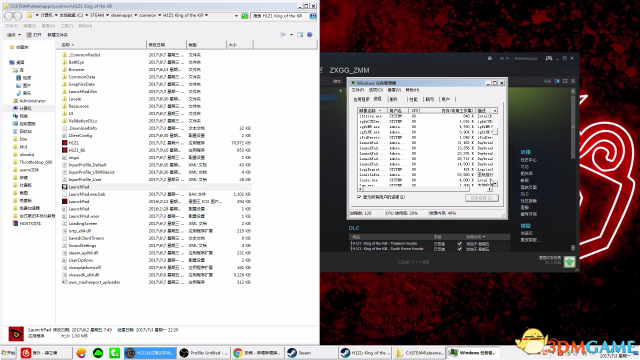Open address bar history dropdown
Image resolution: width=640 pixels, height=360 pixels.
(236, 16)
